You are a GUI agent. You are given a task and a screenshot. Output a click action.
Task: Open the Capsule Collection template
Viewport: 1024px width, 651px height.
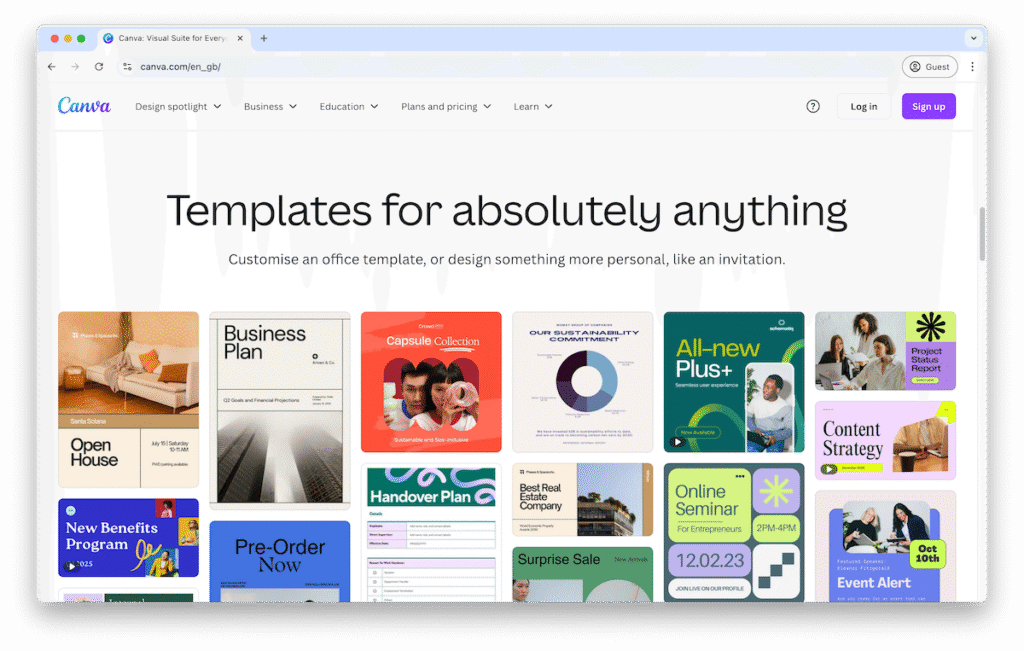tap(431, 382)
